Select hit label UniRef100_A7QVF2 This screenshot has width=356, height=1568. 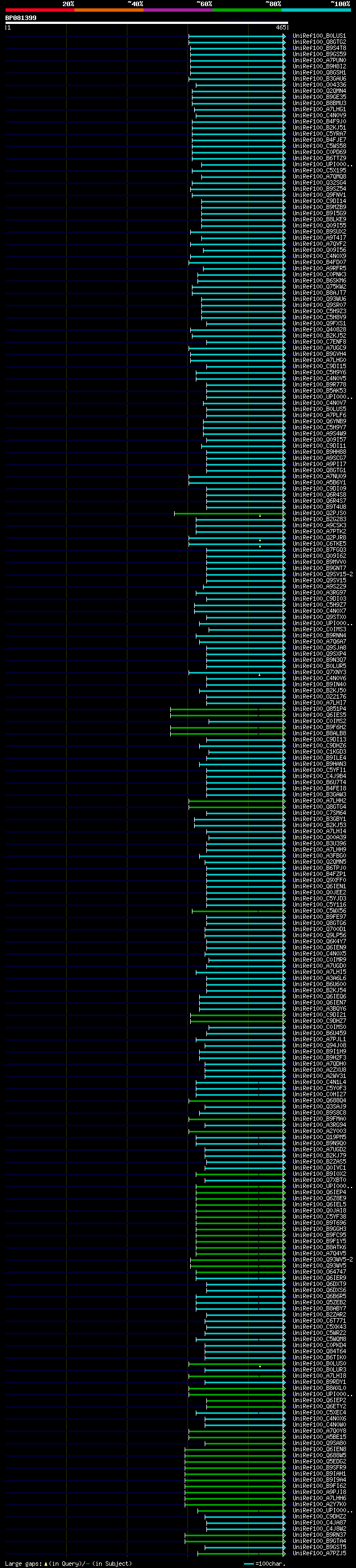319,244
